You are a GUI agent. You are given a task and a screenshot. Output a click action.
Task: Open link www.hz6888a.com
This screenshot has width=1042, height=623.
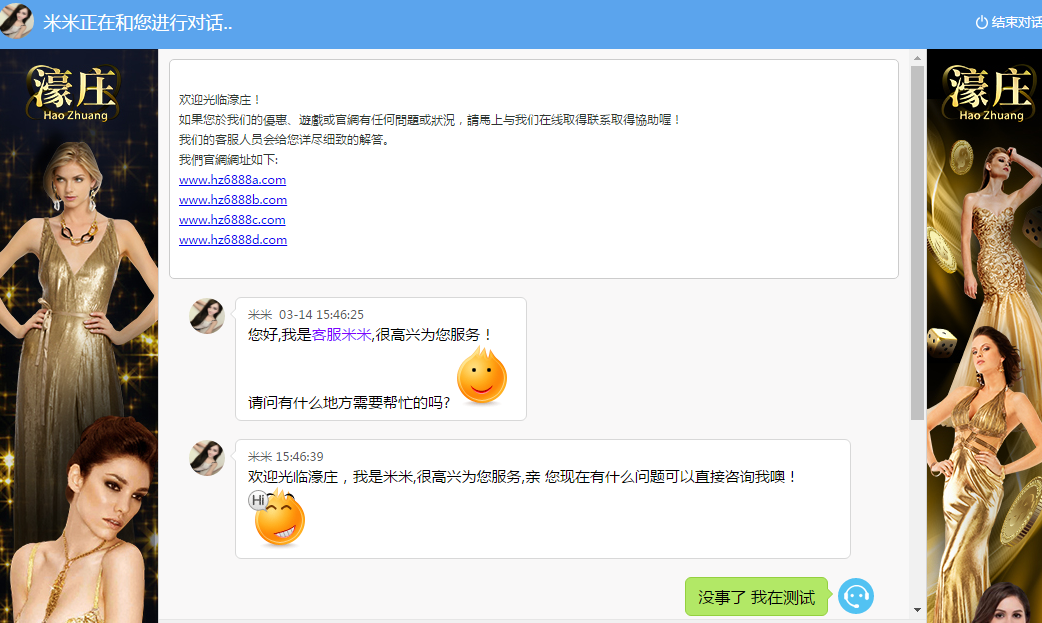(232, 180)
